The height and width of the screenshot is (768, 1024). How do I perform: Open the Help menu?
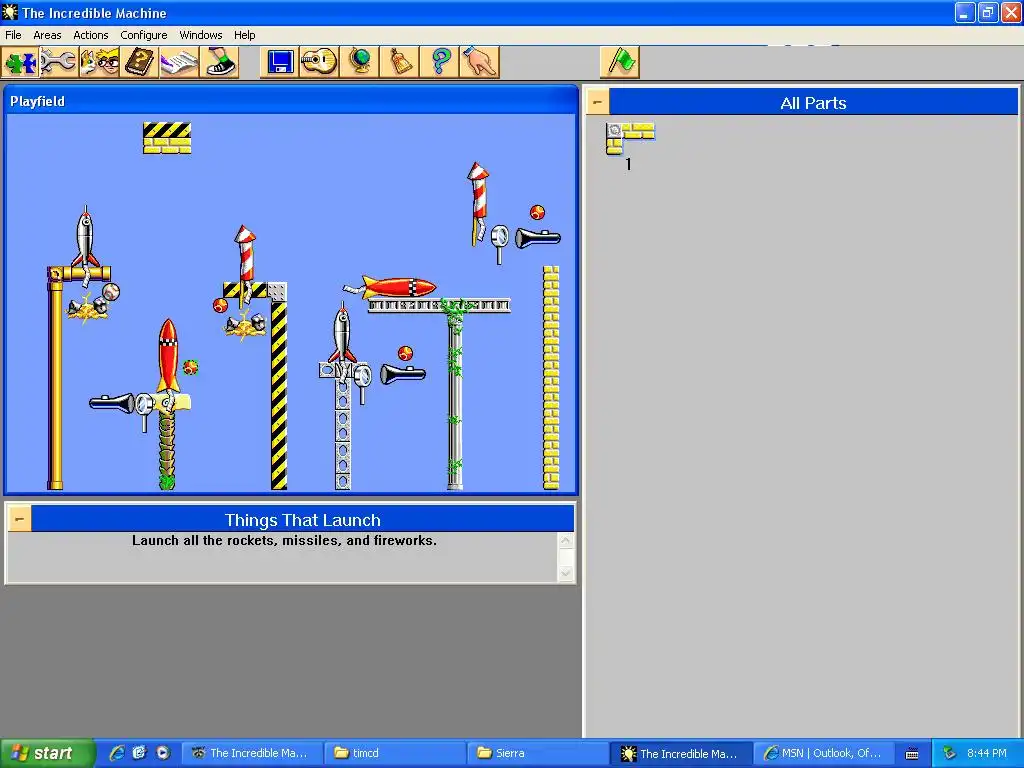245,35
